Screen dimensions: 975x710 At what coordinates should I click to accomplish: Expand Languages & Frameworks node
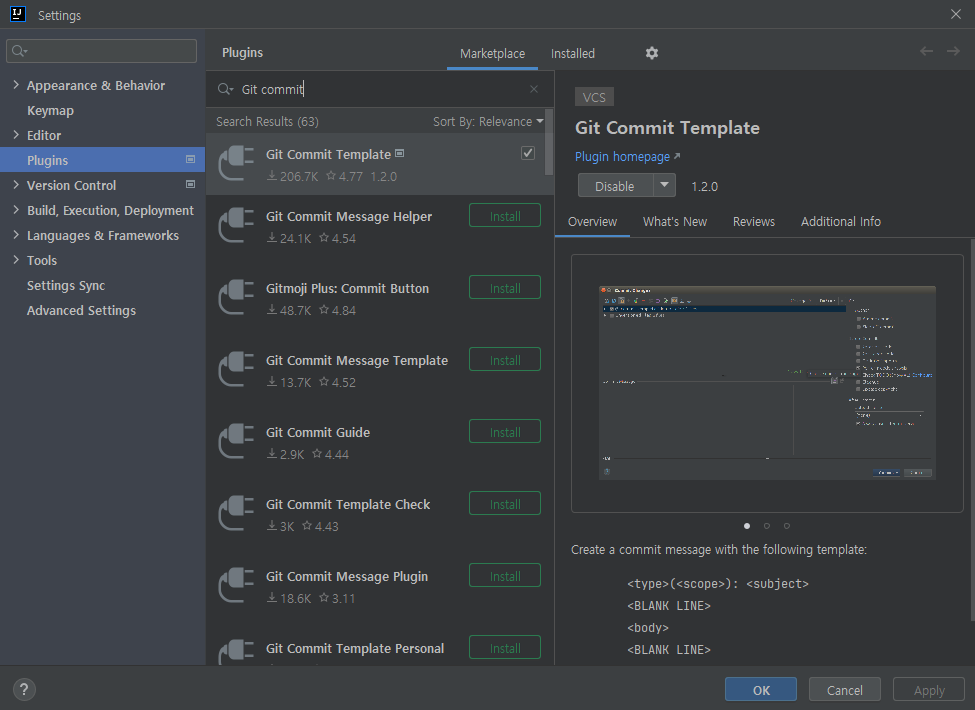pos(16,235)
